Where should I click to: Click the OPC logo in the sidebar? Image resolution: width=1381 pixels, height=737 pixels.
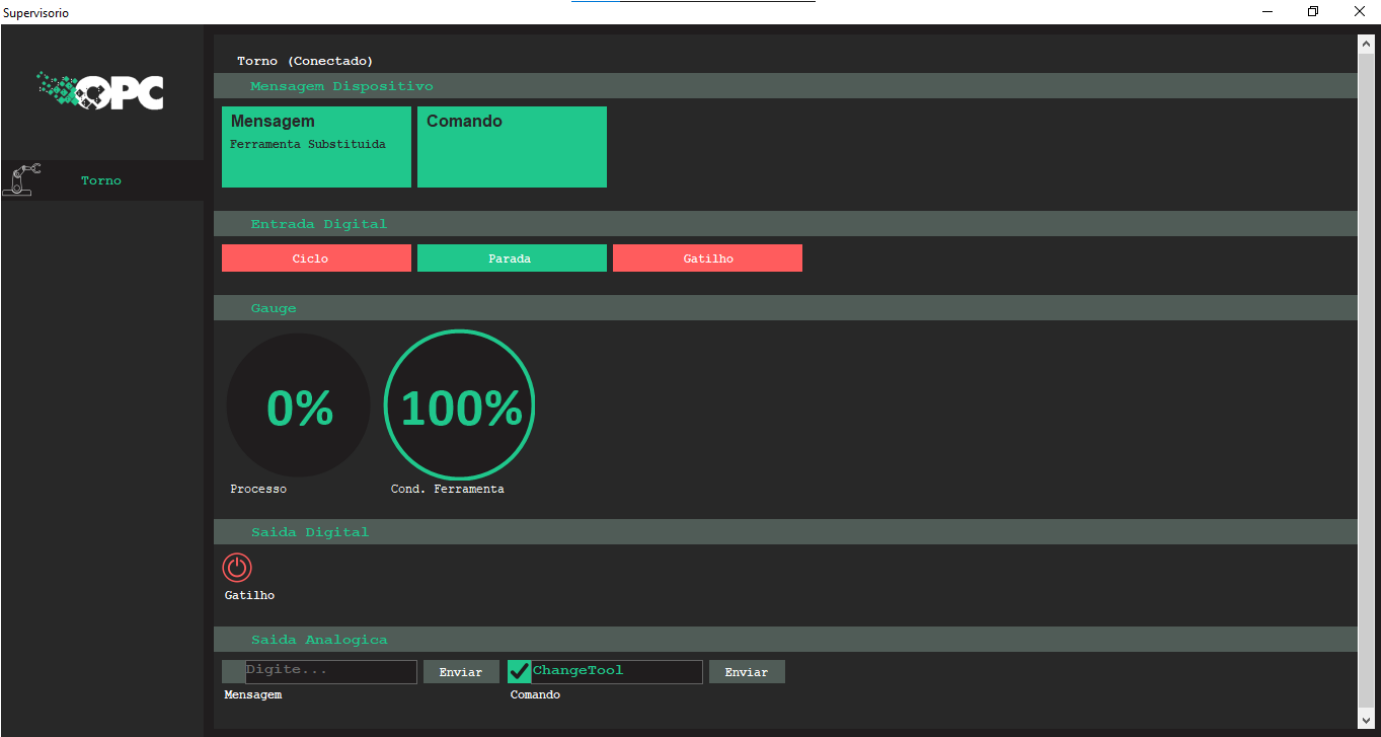pyautogui.click(x=100, y=90)
